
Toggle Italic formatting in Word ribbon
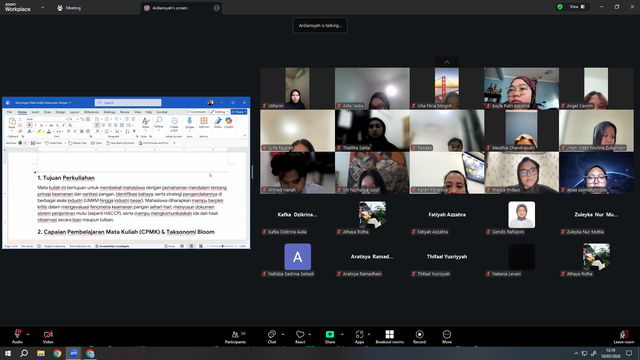tap(35, 125)
